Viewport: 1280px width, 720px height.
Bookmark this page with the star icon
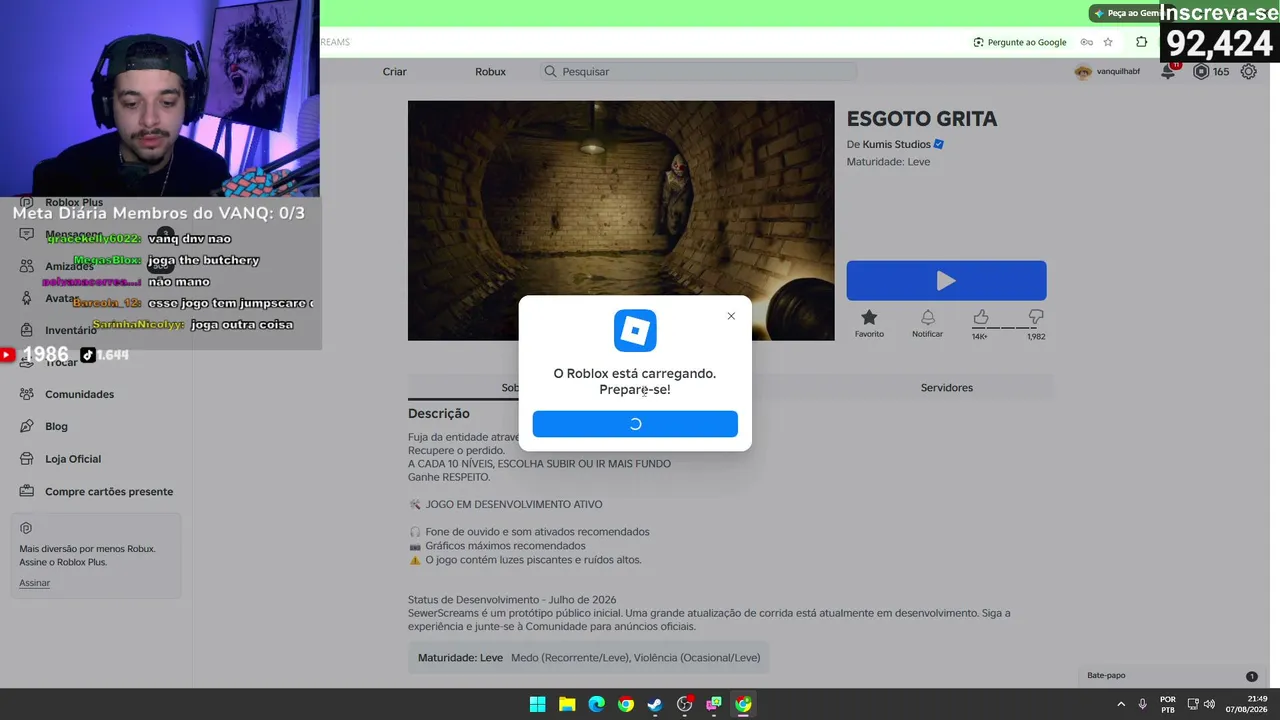pyautogui.click(x=1108, y=42)
